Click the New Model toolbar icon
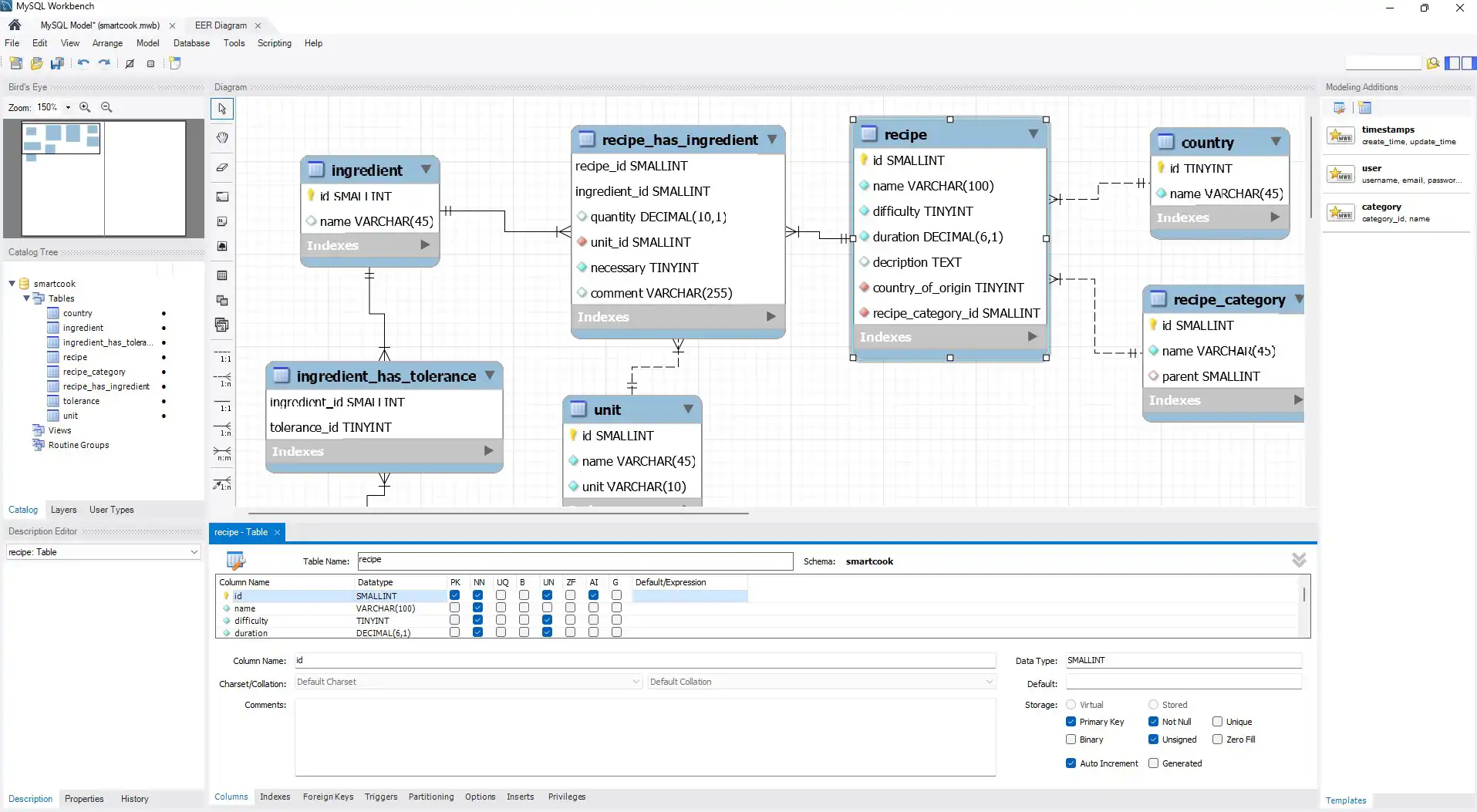 click(16, 63)
